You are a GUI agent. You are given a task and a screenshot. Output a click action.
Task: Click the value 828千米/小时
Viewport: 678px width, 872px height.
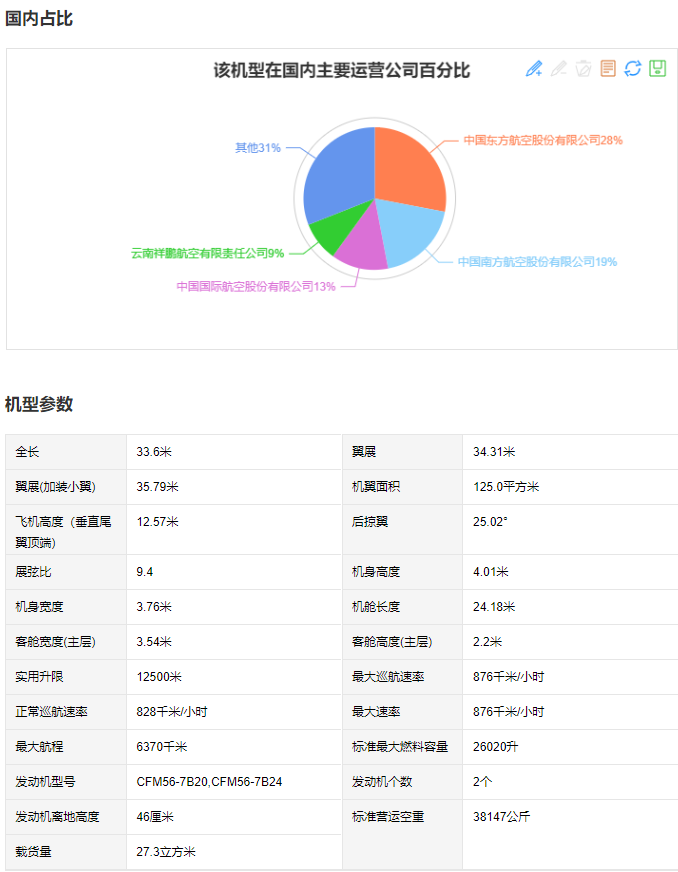click(x=172, y=712)
